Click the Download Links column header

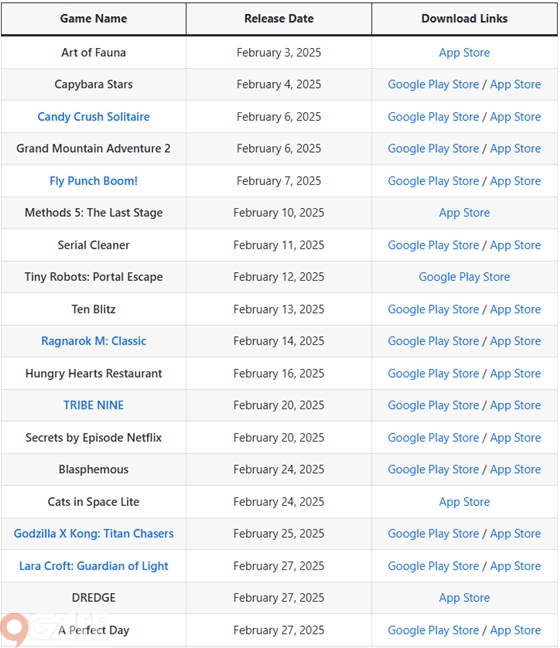pyautogui.click(x=464, y=19)
